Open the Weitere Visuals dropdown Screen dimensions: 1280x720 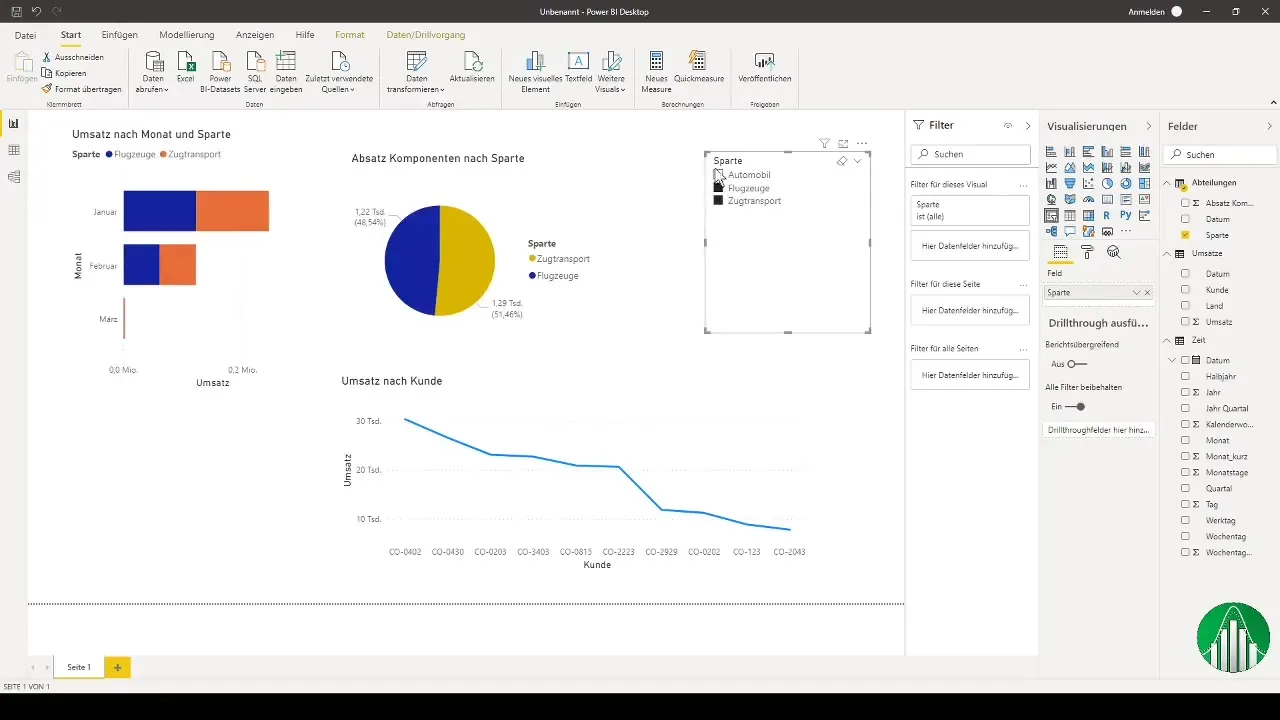coord(610,84)
